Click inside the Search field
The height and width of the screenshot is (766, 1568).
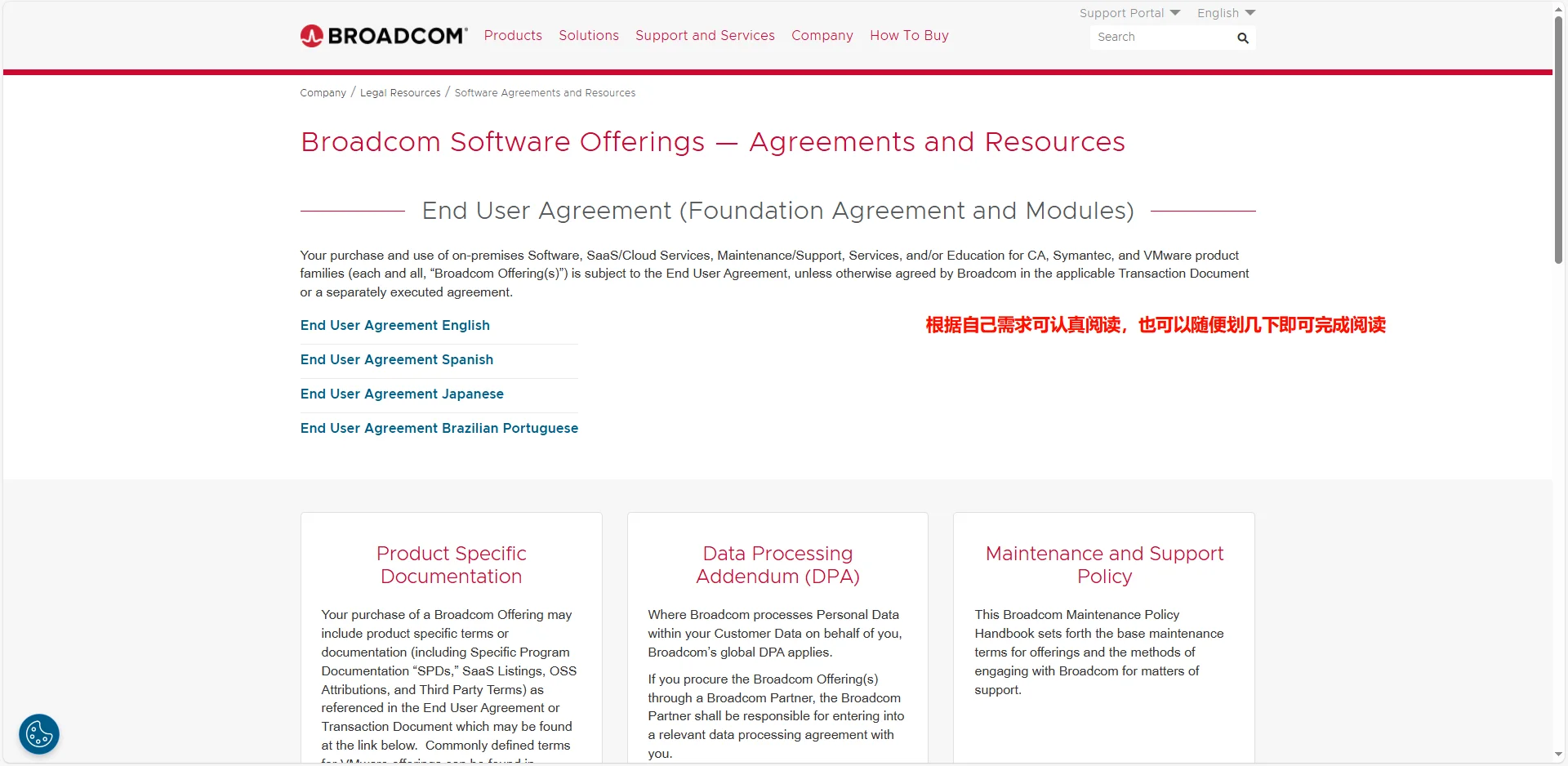pyautogui.click(x=1160, y=38)
